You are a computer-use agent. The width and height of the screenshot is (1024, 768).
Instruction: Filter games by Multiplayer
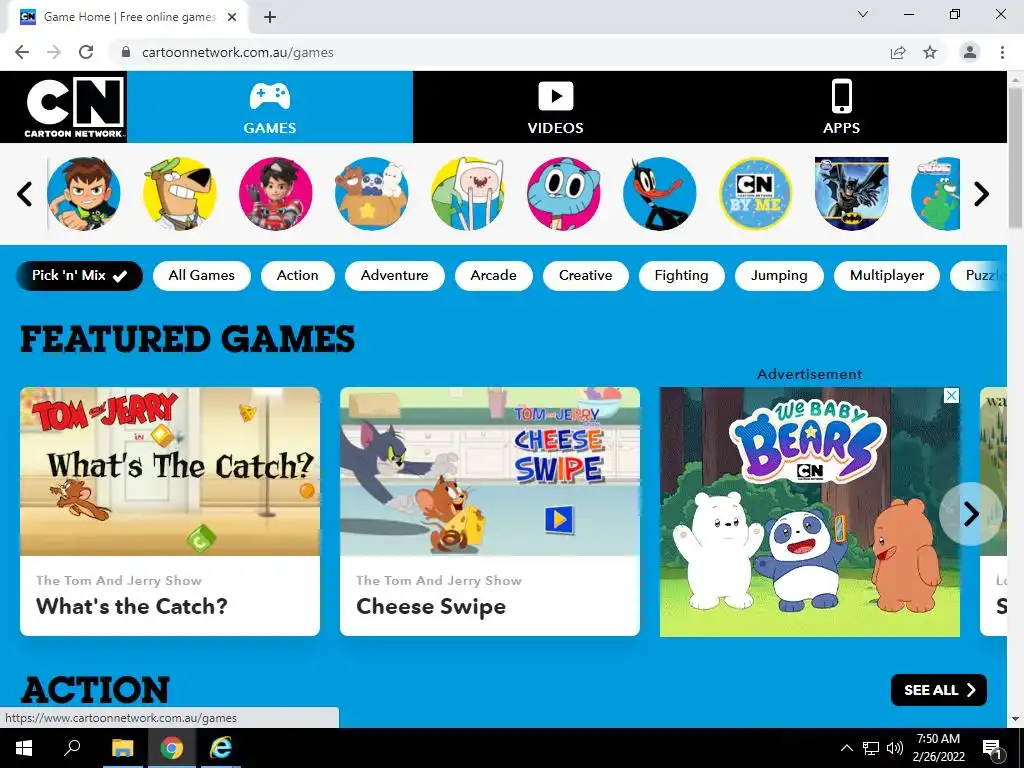point(887,276)
